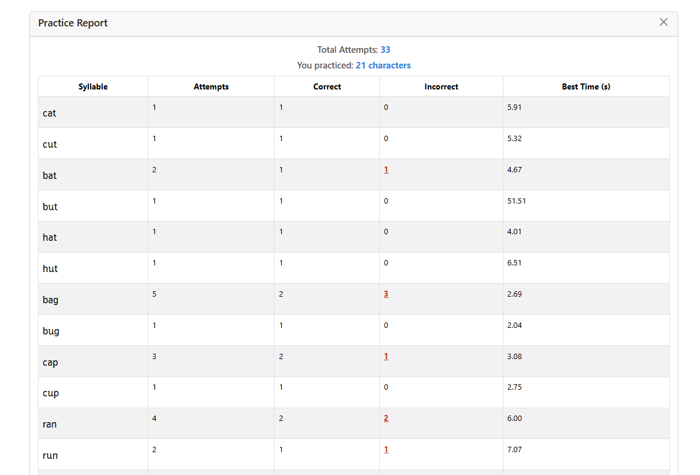Click best time 2.04 for bug
Image resolution: width=700 pixels, height=475 pixels.
click(x=514, y=325)
